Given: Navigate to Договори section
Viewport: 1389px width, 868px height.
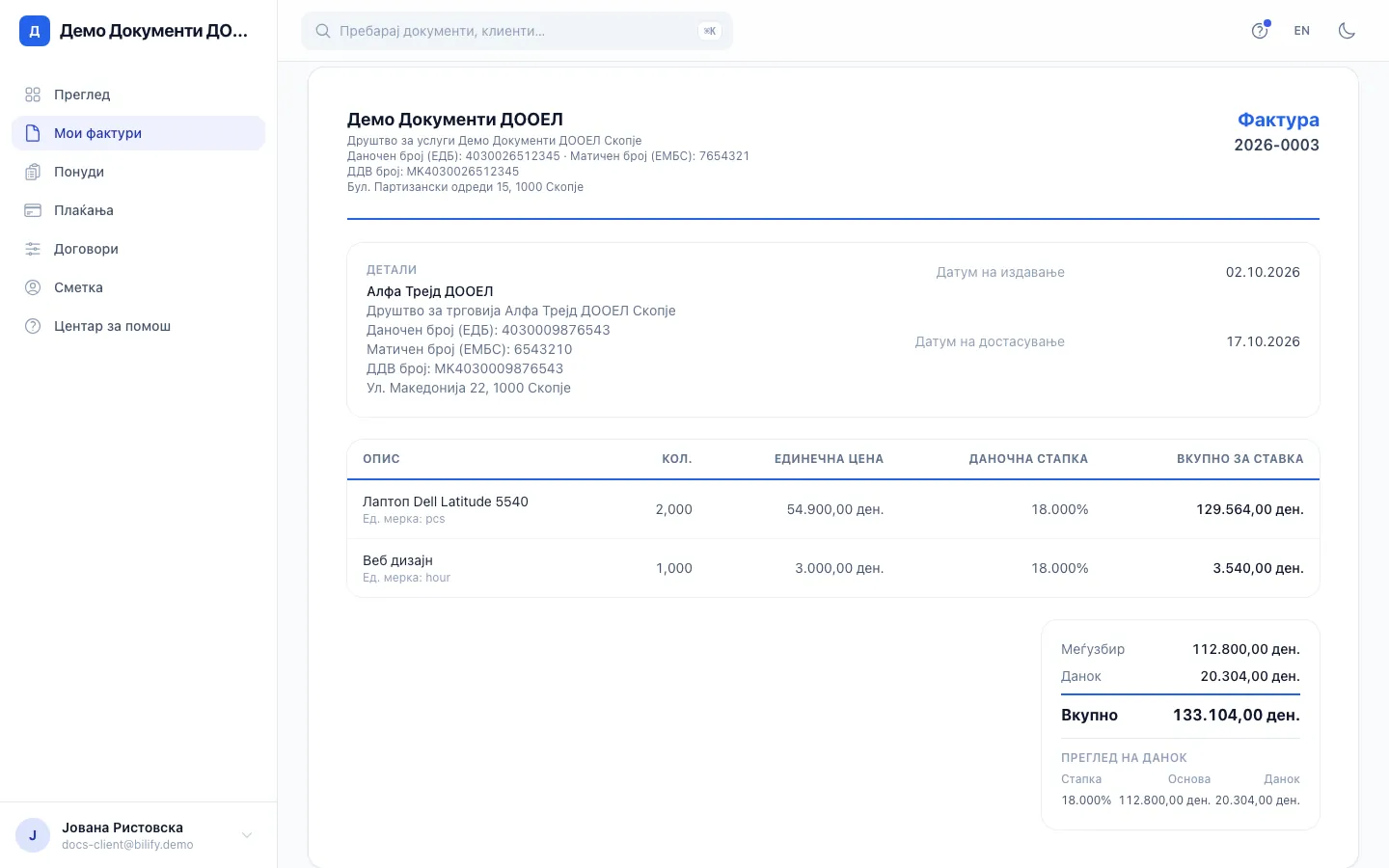Looking at the screenshot, I should [x=138, y=249].
